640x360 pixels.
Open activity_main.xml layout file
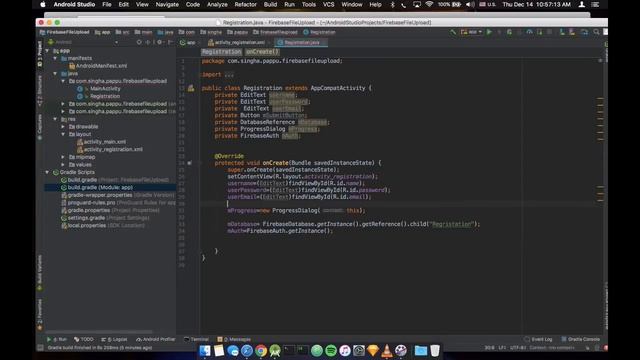(101, 142)
